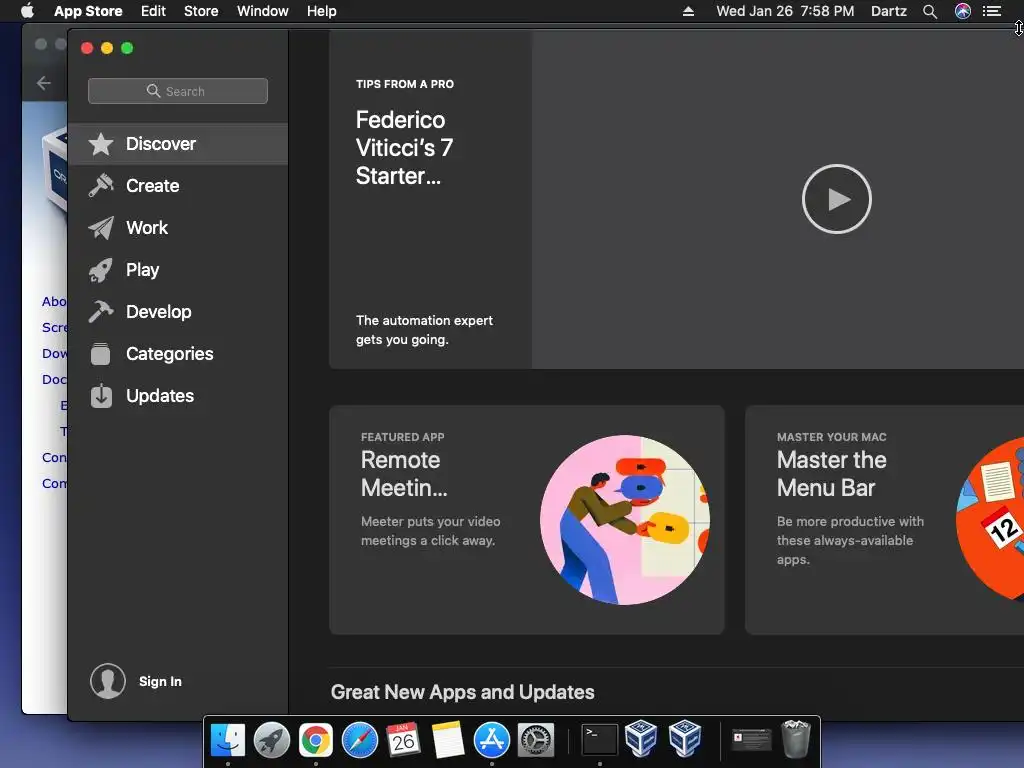Screen dimensions: 1024x768
Task: Open the Window menu
Action: coord(263,11)
